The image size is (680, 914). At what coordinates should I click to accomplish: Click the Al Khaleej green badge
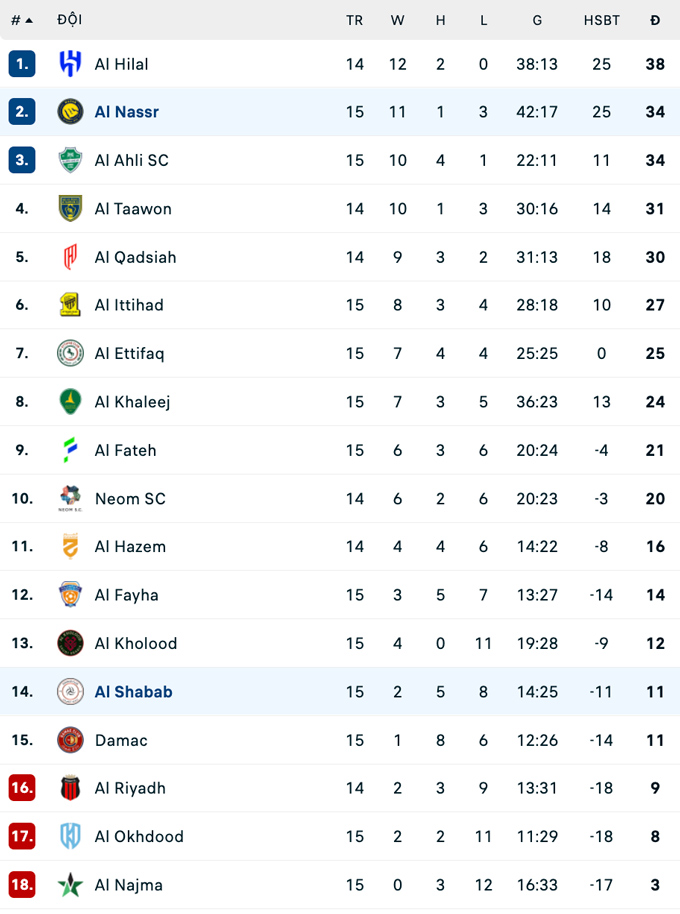[70, 402]
